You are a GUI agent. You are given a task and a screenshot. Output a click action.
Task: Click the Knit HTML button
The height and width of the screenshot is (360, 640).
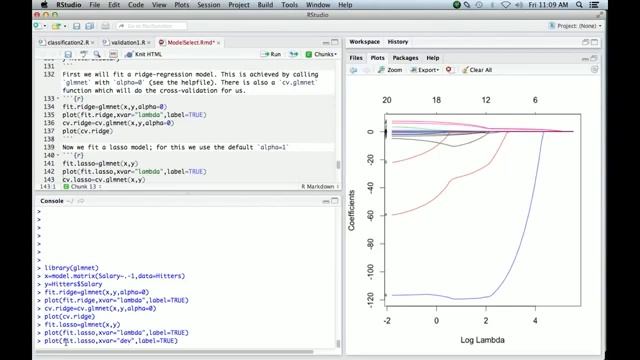[x=144, y=54]
